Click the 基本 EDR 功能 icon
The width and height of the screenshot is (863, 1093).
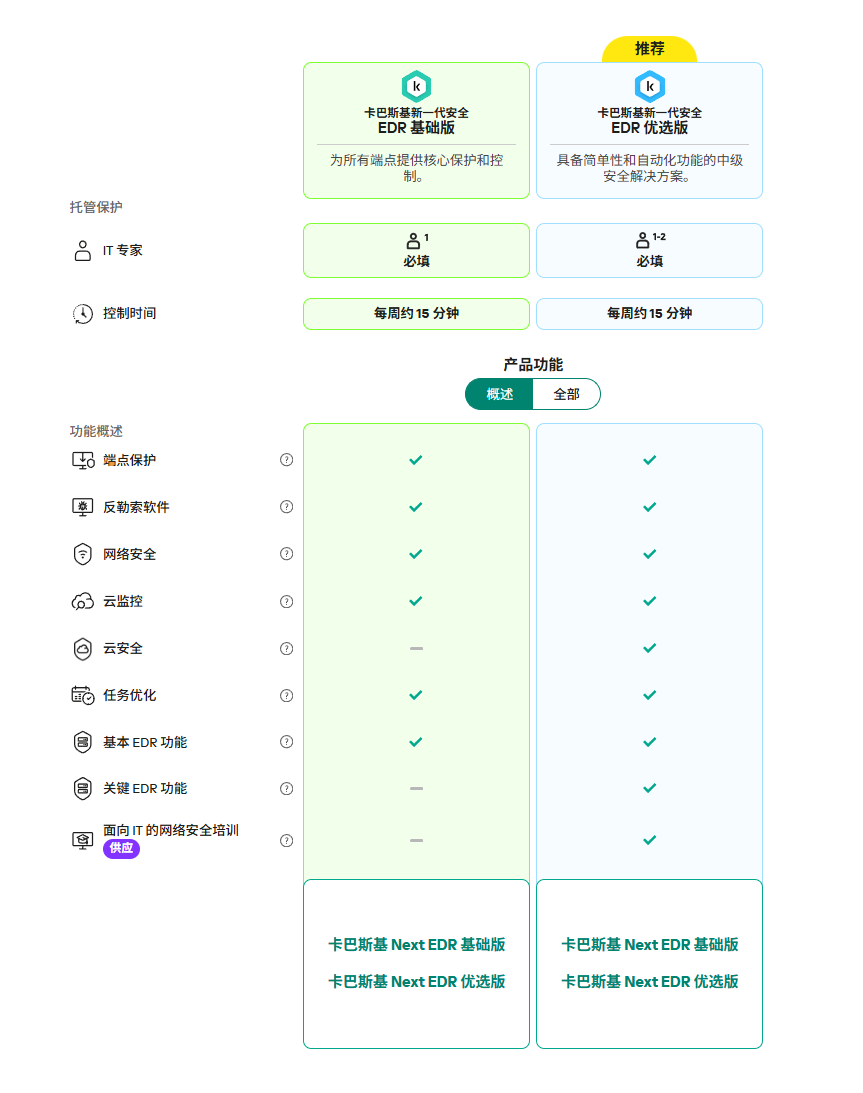point(82,742)
